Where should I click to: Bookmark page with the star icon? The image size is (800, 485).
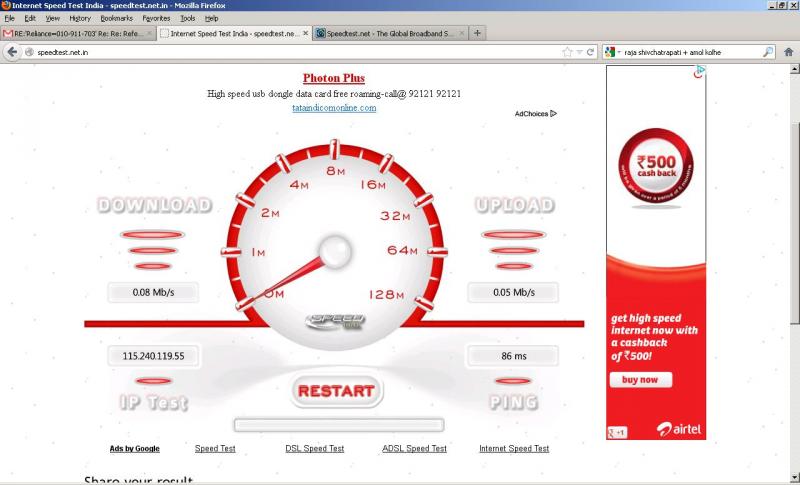(567, 52)
